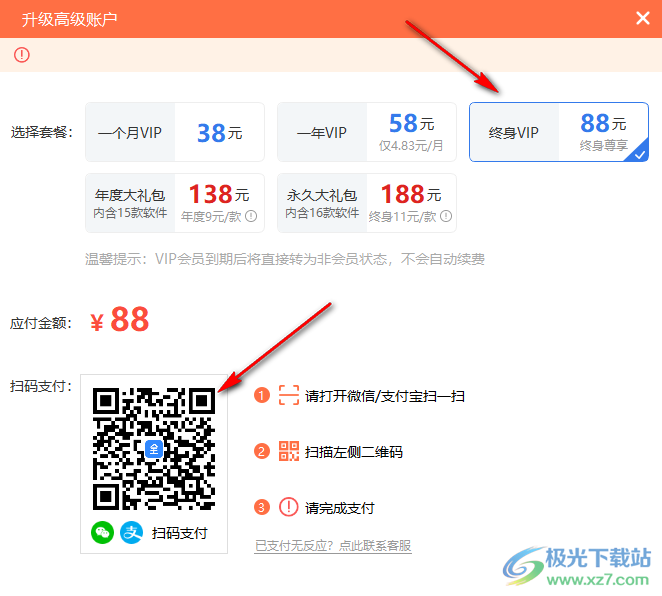
Task: Click the checkmark on 终身VIP card
Action: (x=640, y=154)
